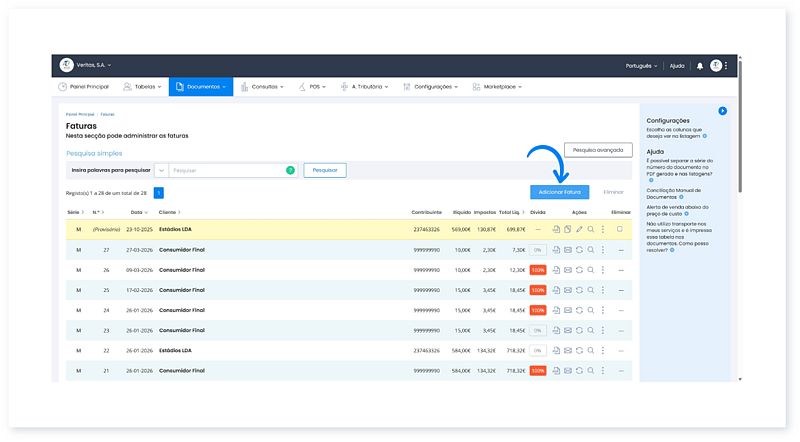Click the Veritas company logo
800x442 pixels.
pos(66,65)
